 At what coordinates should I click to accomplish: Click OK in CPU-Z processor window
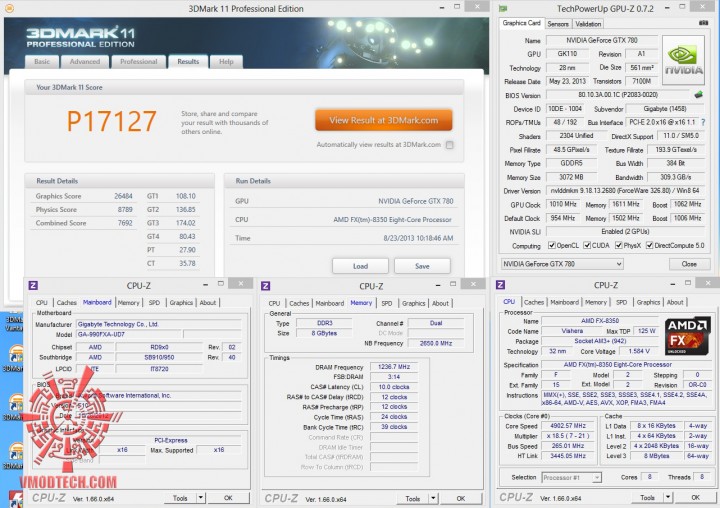click(x=695, y=497)
